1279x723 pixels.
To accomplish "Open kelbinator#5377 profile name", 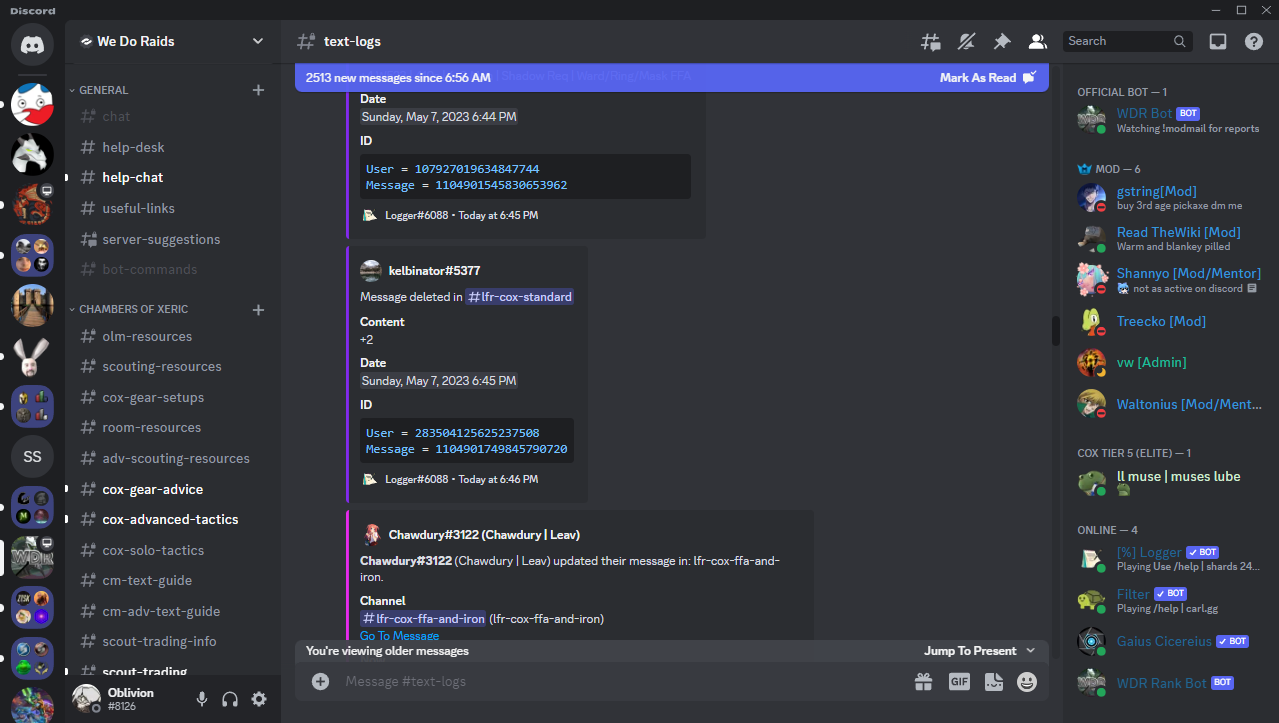I will click(435, 271).
